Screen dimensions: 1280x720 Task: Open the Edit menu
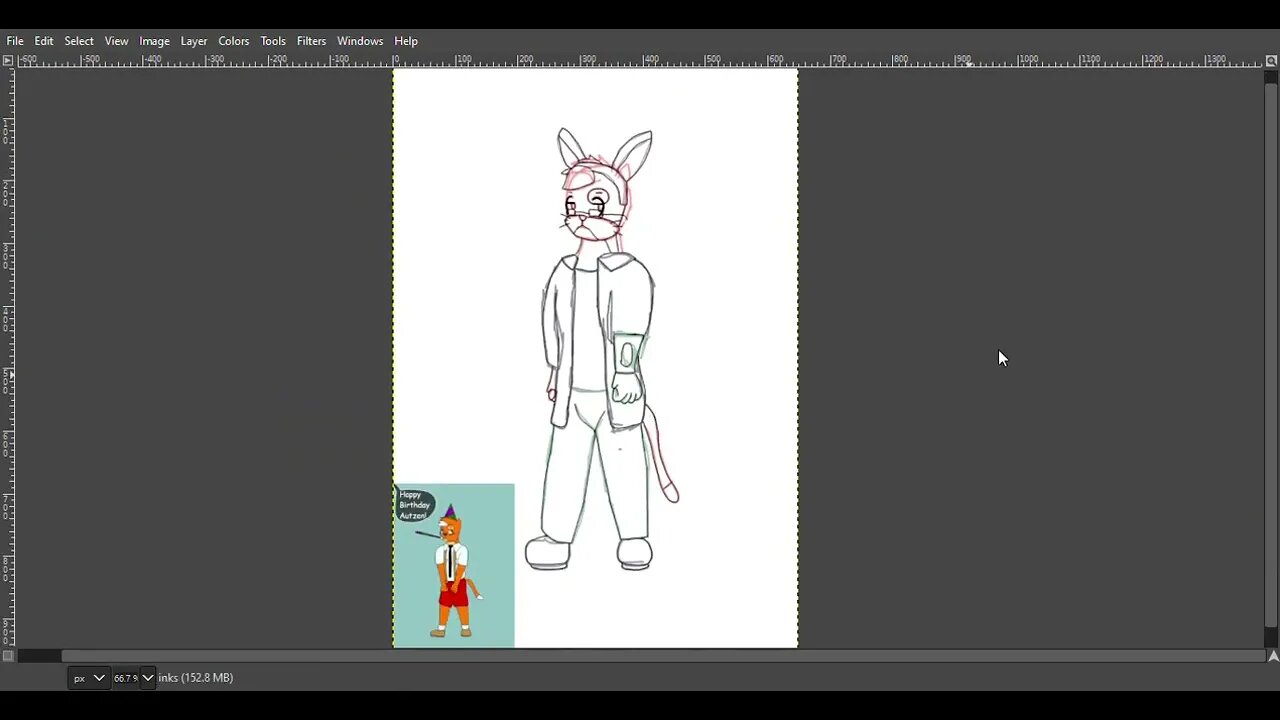pyautogui.click(x=44, y=41)
